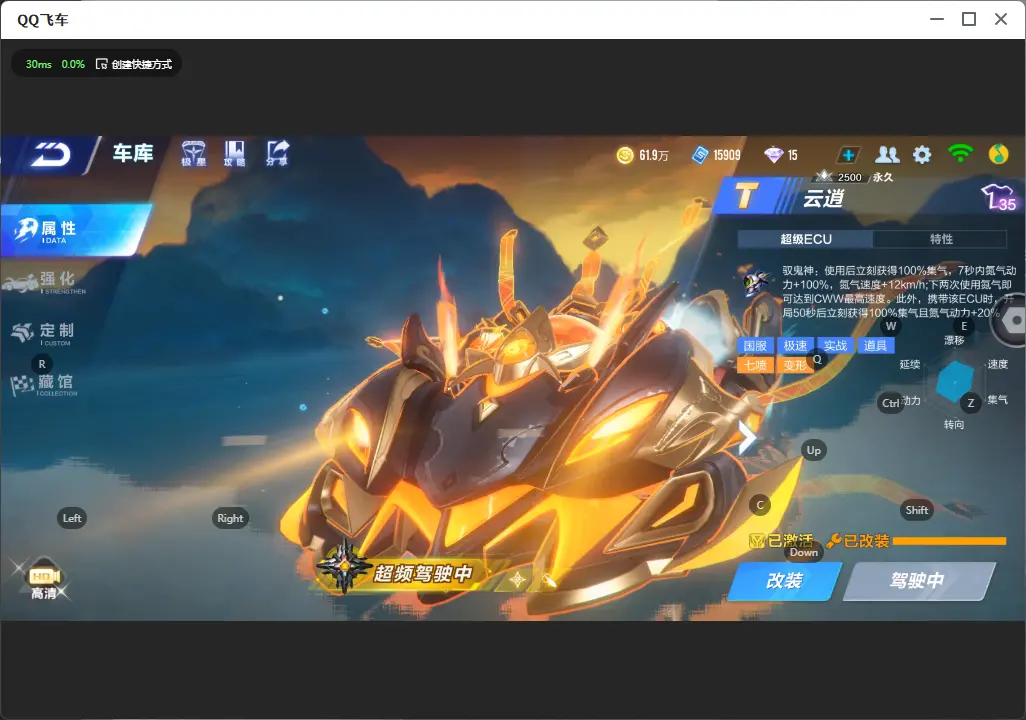The width and height of the screenshot is (1026, 720).
Task: Click the 国服 tag
Action: pos(755,346)
